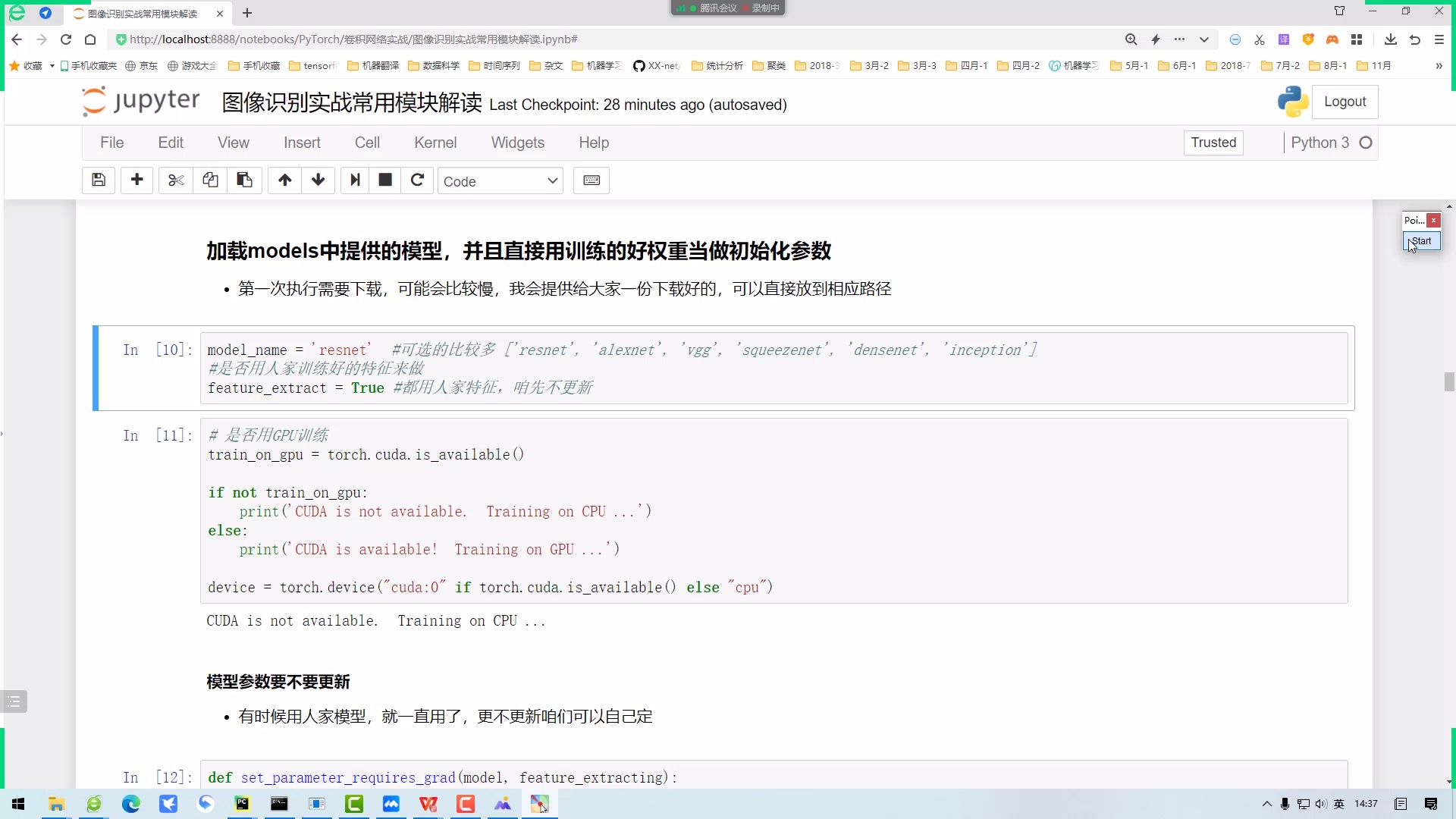
Task: Interrupt the kernel using the stop icon
Action: (x=384, y=180)
